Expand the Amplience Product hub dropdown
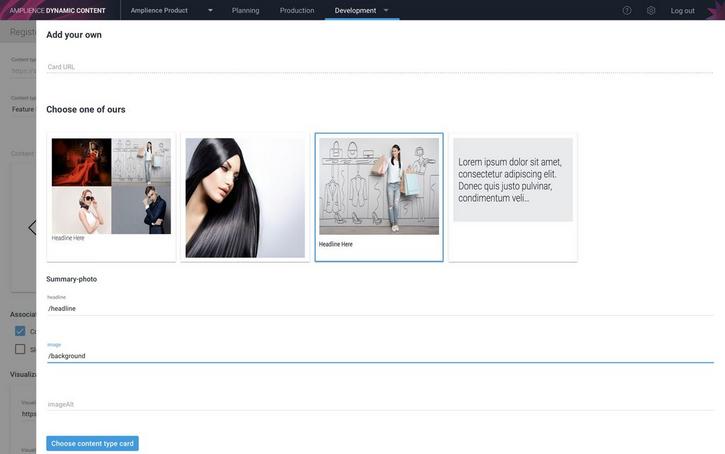This screenshot has height=454, width=725. (210, 10)
